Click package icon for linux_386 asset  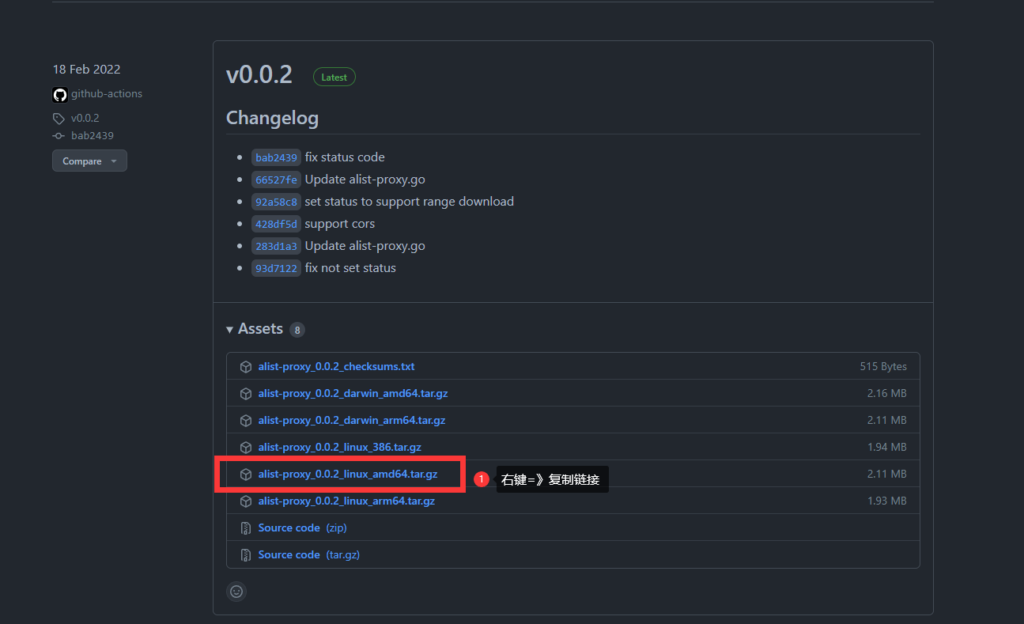(x=246, y=447)
